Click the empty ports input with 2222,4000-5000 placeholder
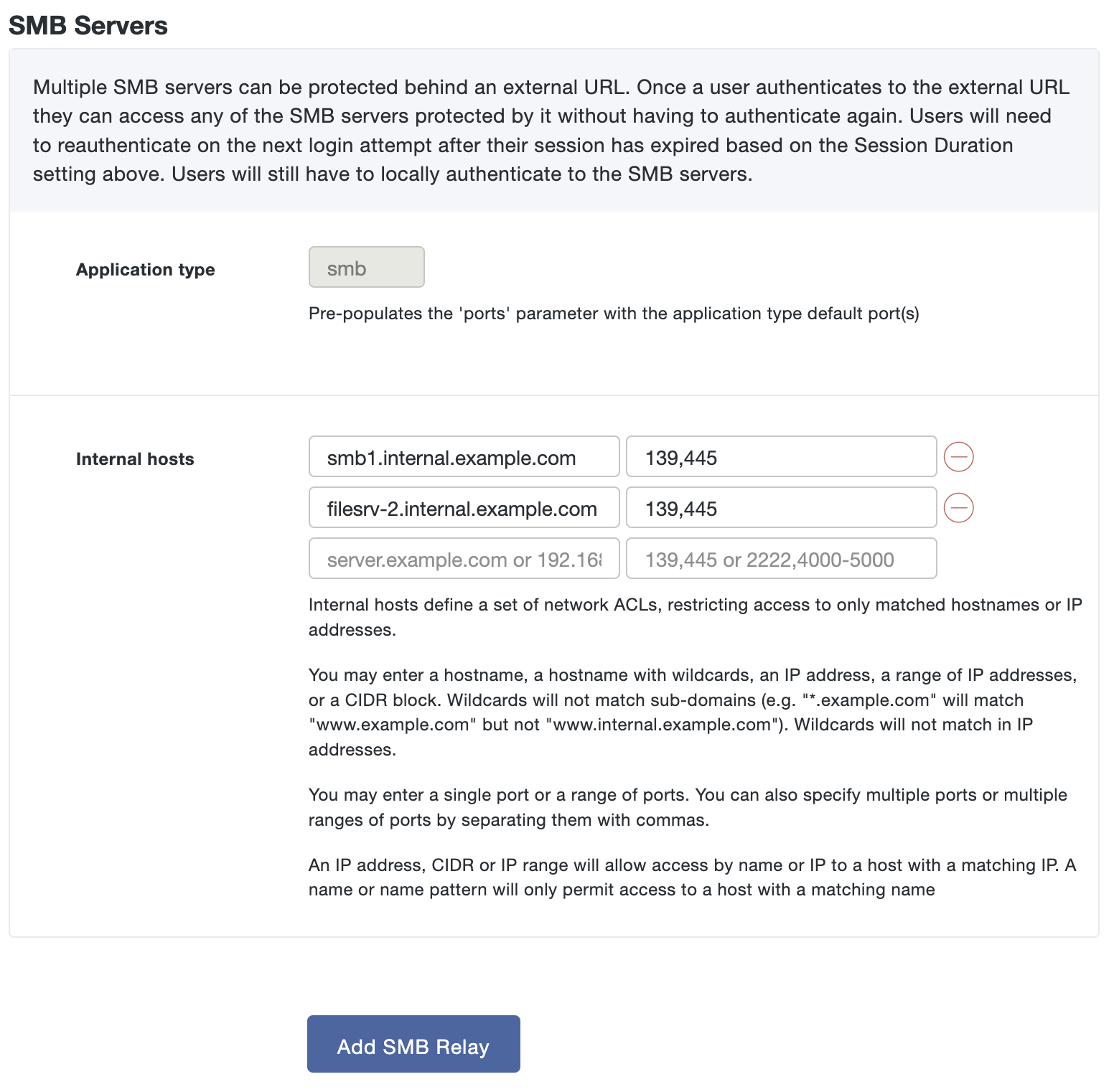The height and width of the screenshot is (1092, 1114). 781,558
